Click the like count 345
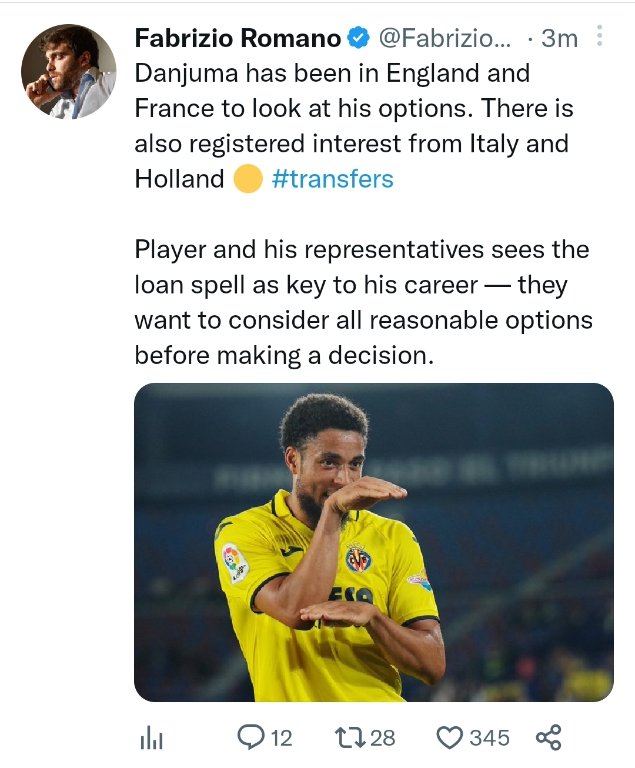This screenshot has height=768, width=635. (490, 738)
